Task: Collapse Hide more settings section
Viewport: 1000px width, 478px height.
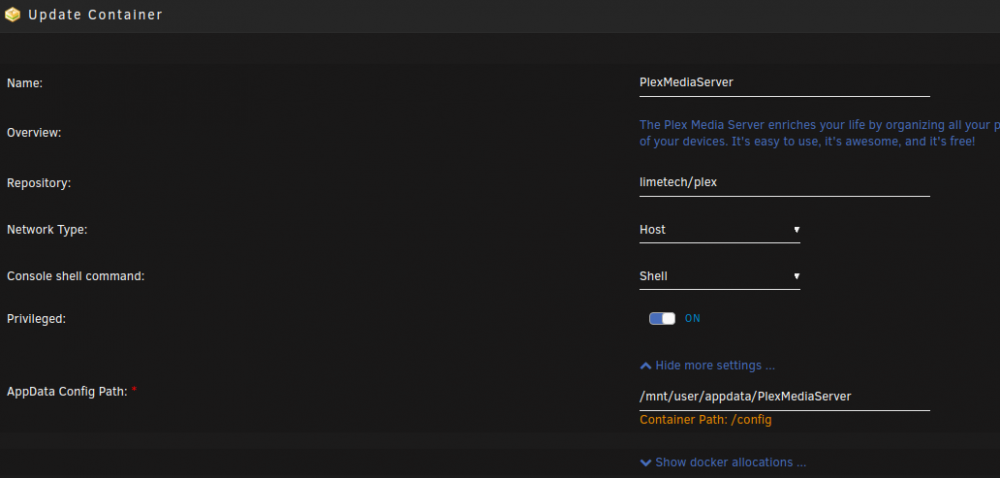Action: click(x=707, y=366)
